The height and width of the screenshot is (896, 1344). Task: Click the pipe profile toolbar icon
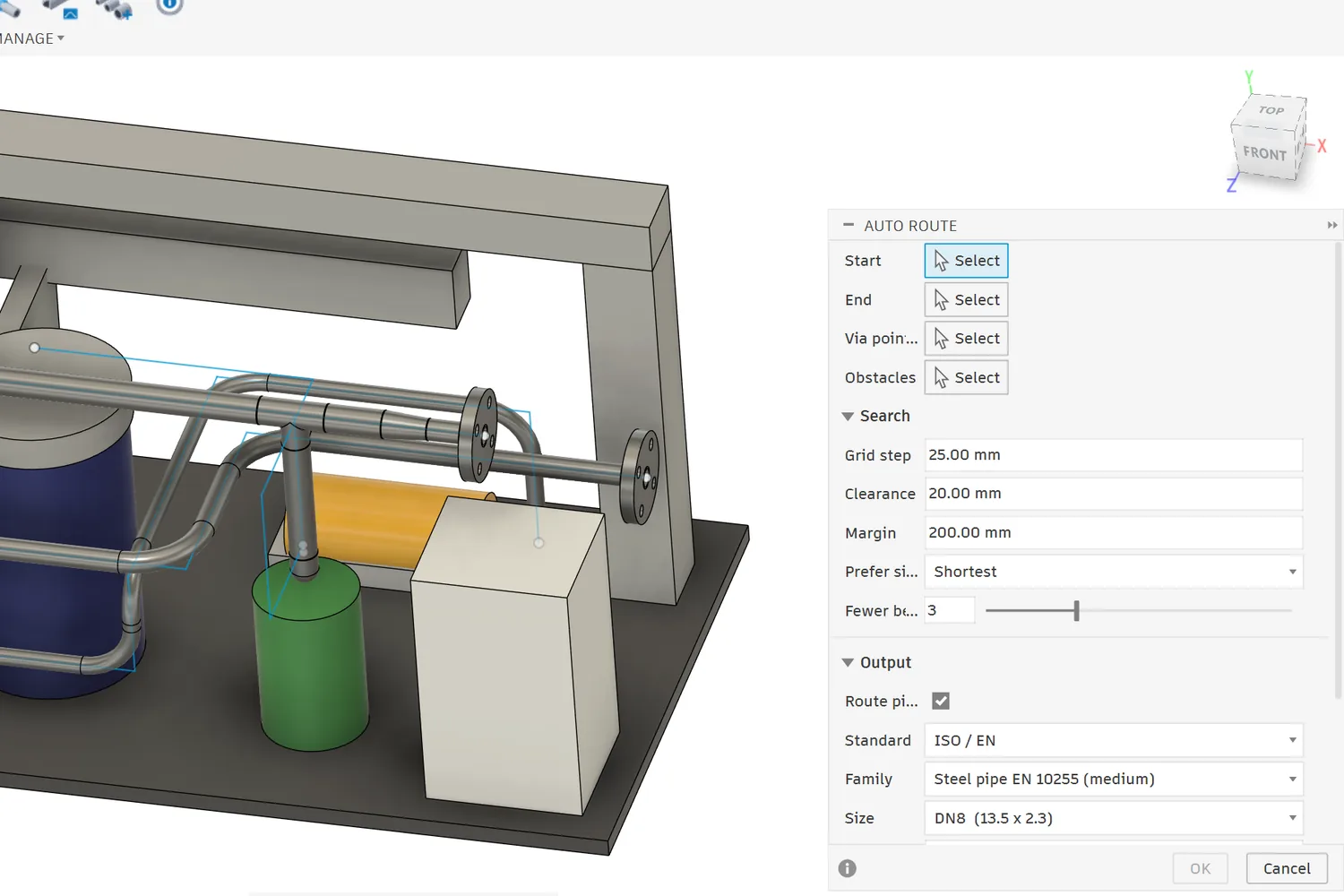(x=60, y=8)
